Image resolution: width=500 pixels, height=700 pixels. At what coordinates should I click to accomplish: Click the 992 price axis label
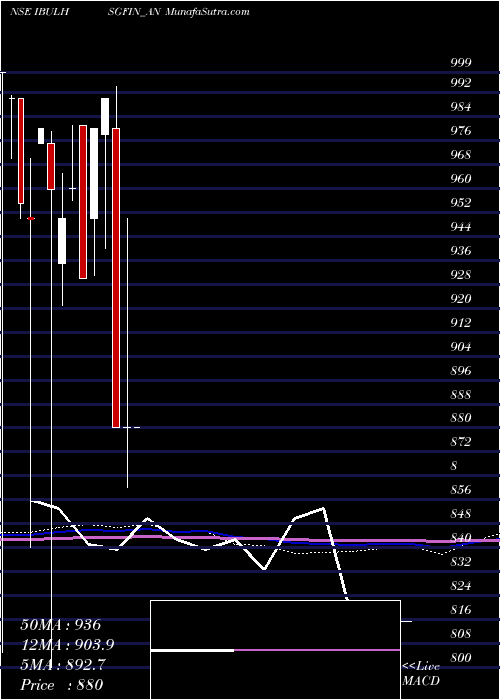coord(460,83)
